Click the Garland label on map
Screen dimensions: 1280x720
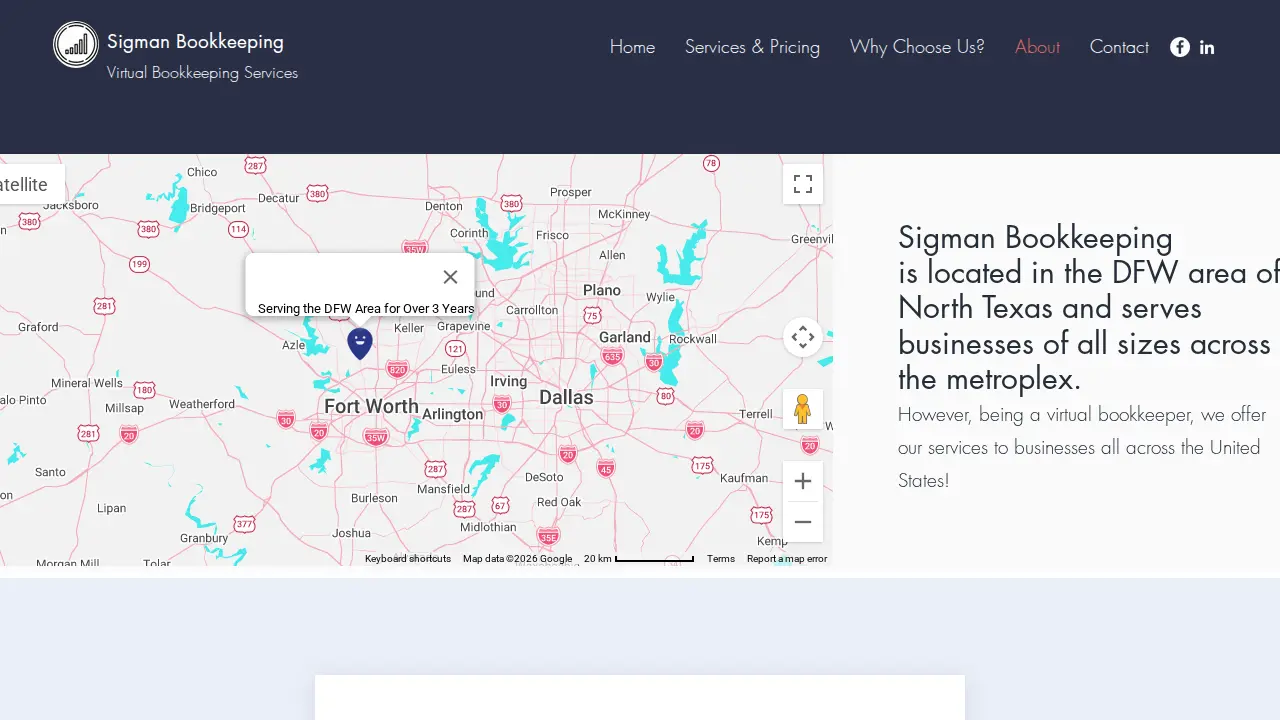pos(625,337)
